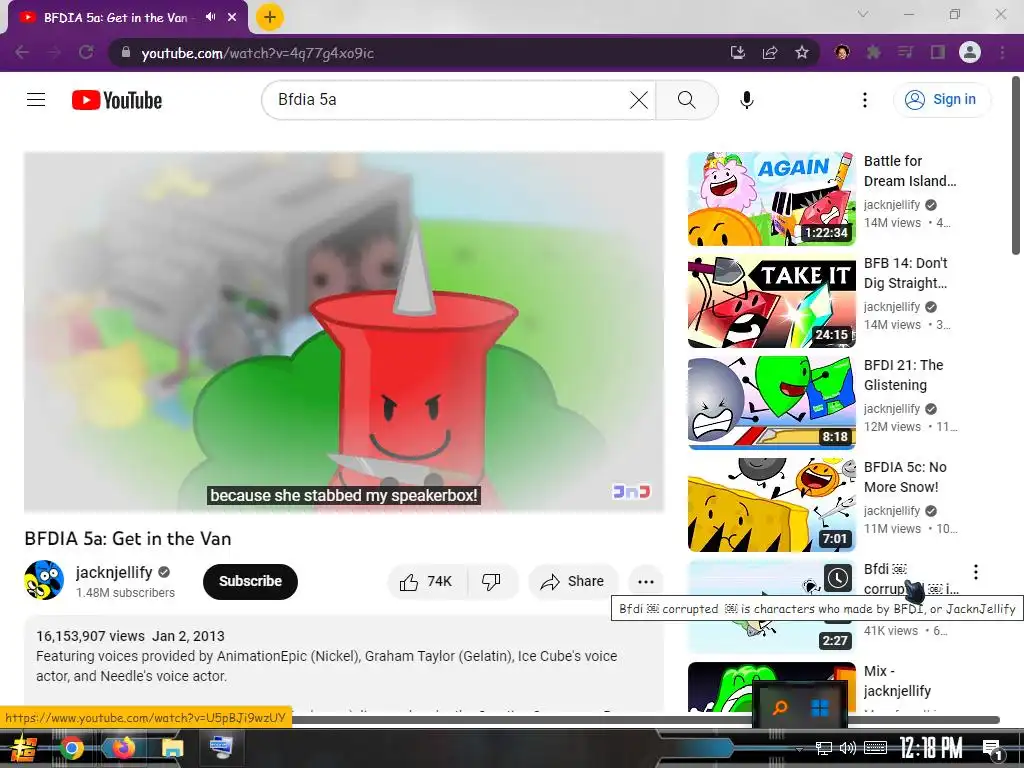Click the video player to pause
Screen dimensions: 1024x768
[344, 332]
